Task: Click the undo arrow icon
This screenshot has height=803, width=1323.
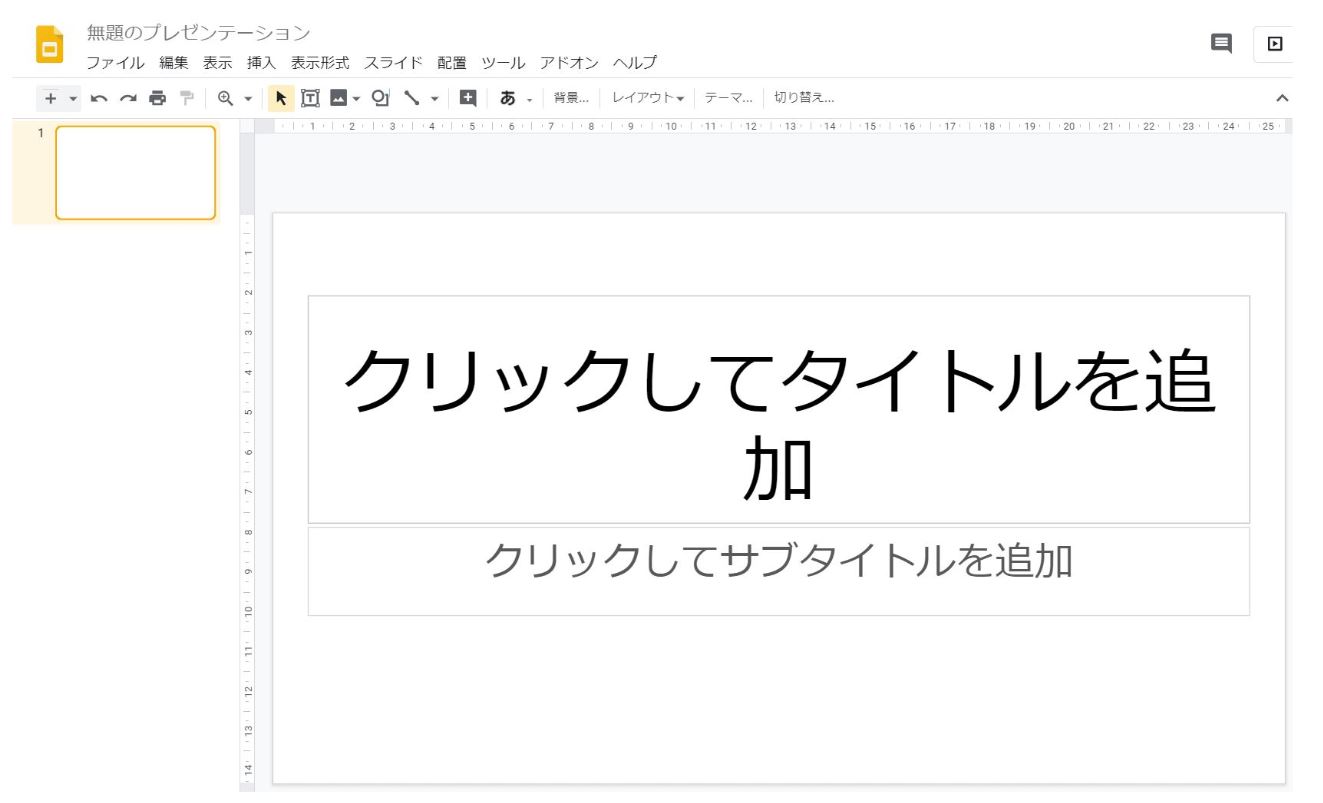Action: point(99,98)
